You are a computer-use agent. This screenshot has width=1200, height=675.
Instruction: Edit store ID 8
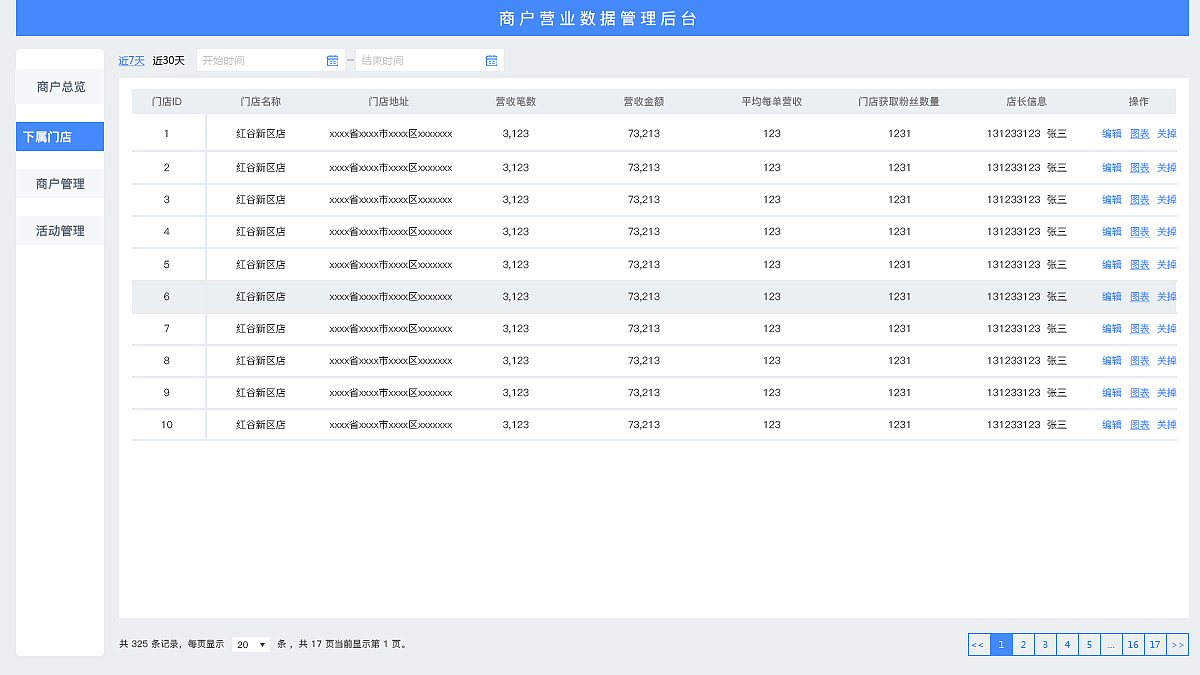coord(1112,361)
